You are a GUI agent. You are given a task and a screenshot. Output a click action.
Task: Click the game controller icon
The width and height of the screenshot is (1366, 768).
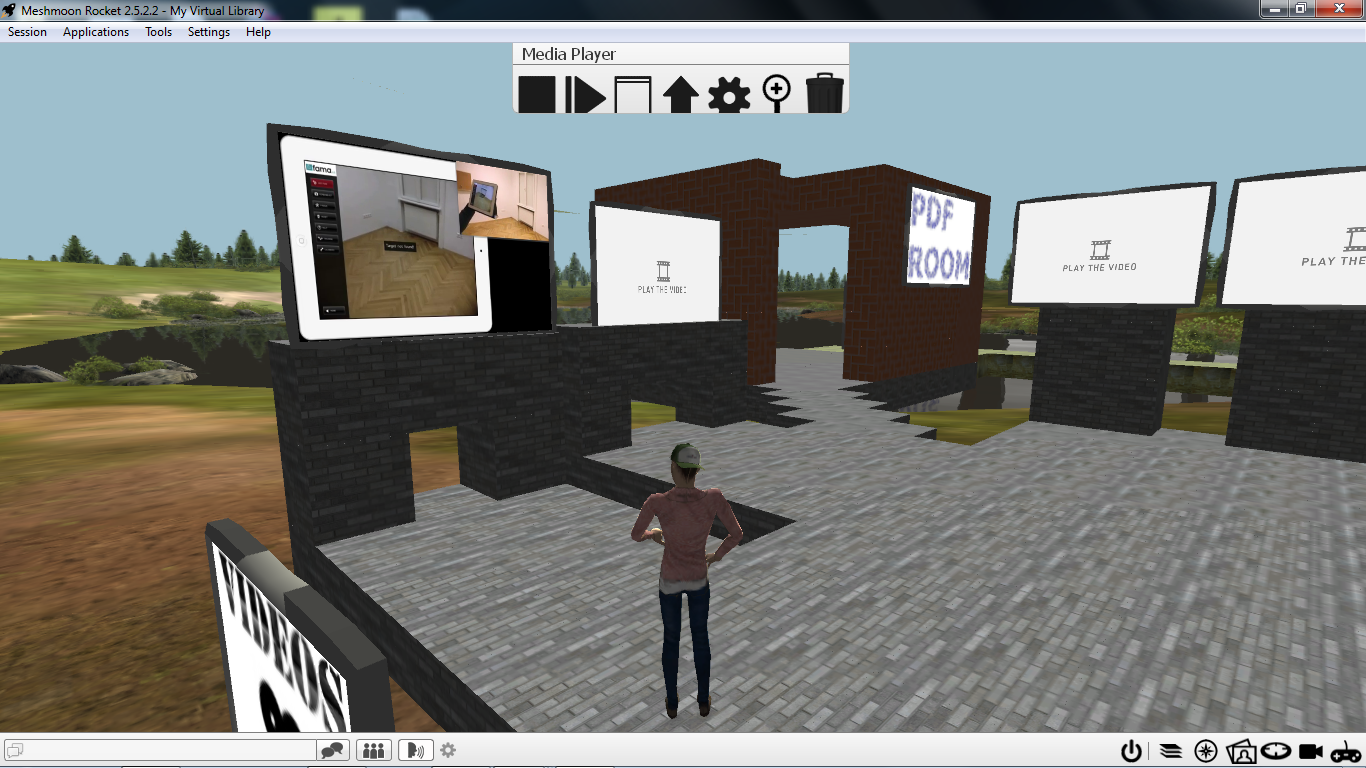point(1346,751)
